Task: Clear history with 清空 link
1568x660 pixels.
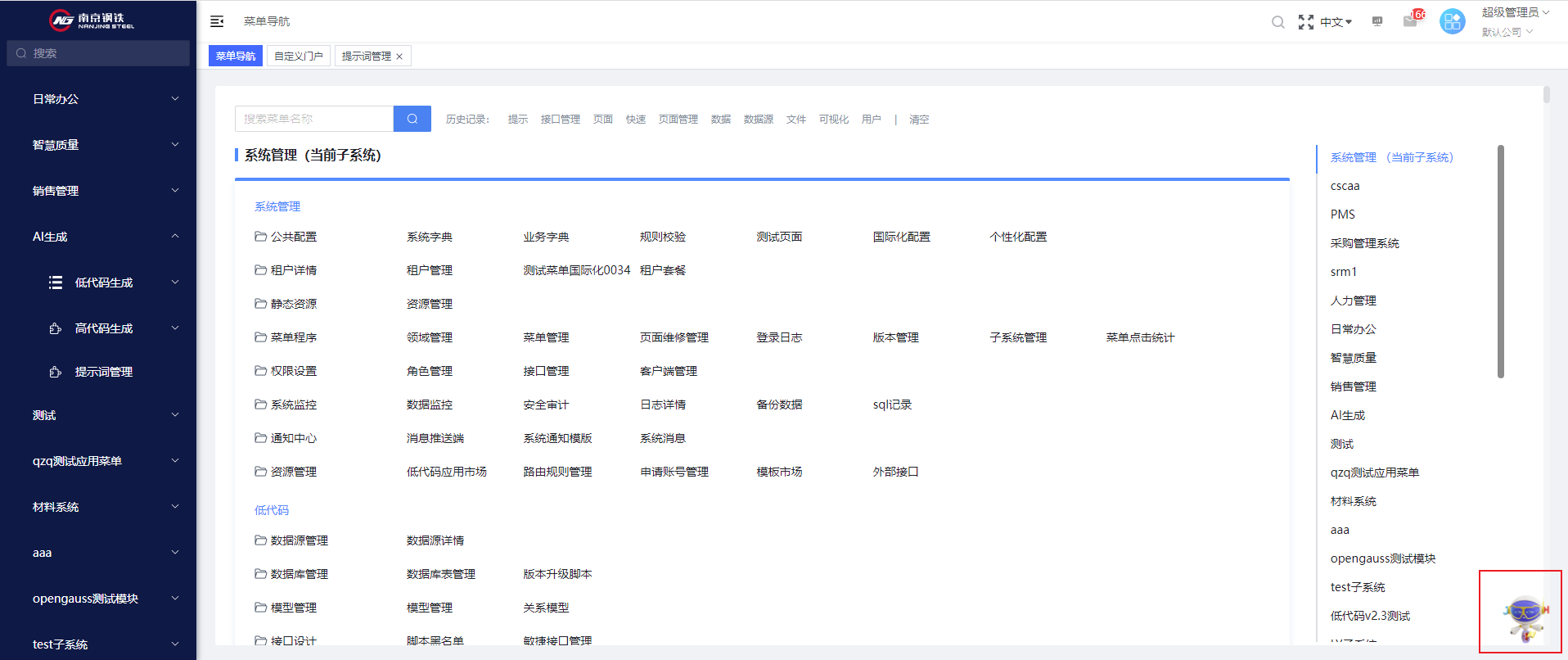Action: coord(919,120)
